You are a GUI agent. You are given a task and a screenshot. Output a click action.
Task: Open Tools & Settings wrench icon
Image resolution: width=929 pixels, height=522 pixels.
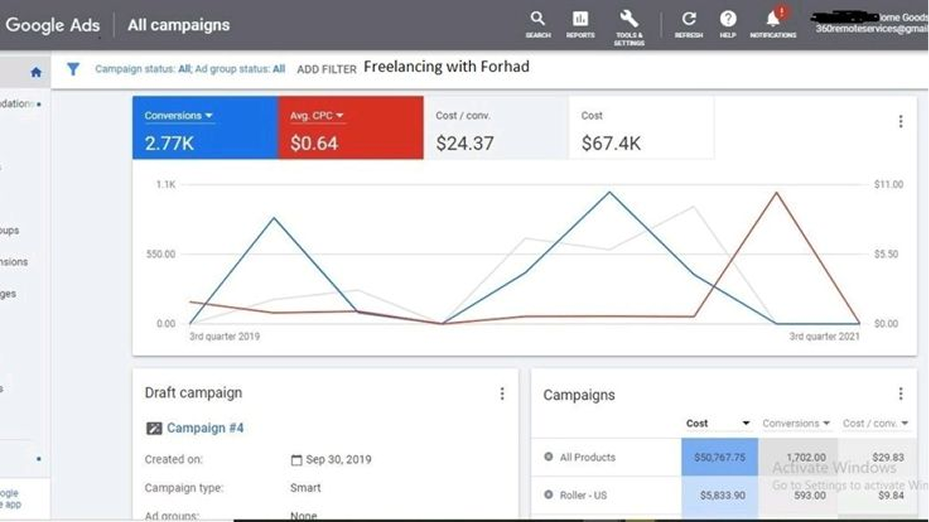[629, 19]
